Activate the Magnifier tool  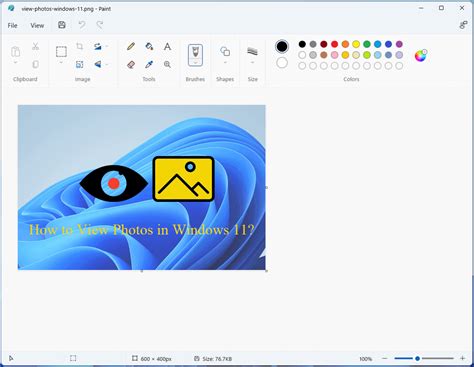tap(167, 64)
